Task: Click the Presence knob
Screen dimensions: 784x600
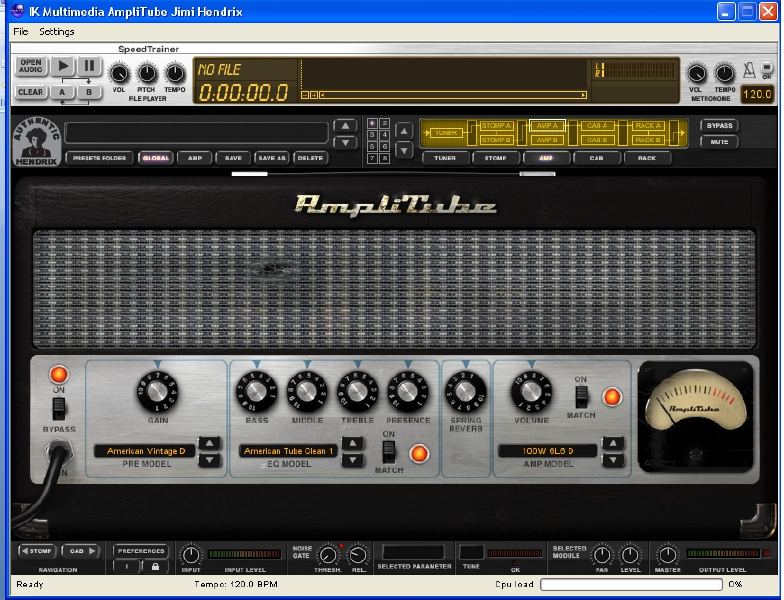Action: click(407, 390)
